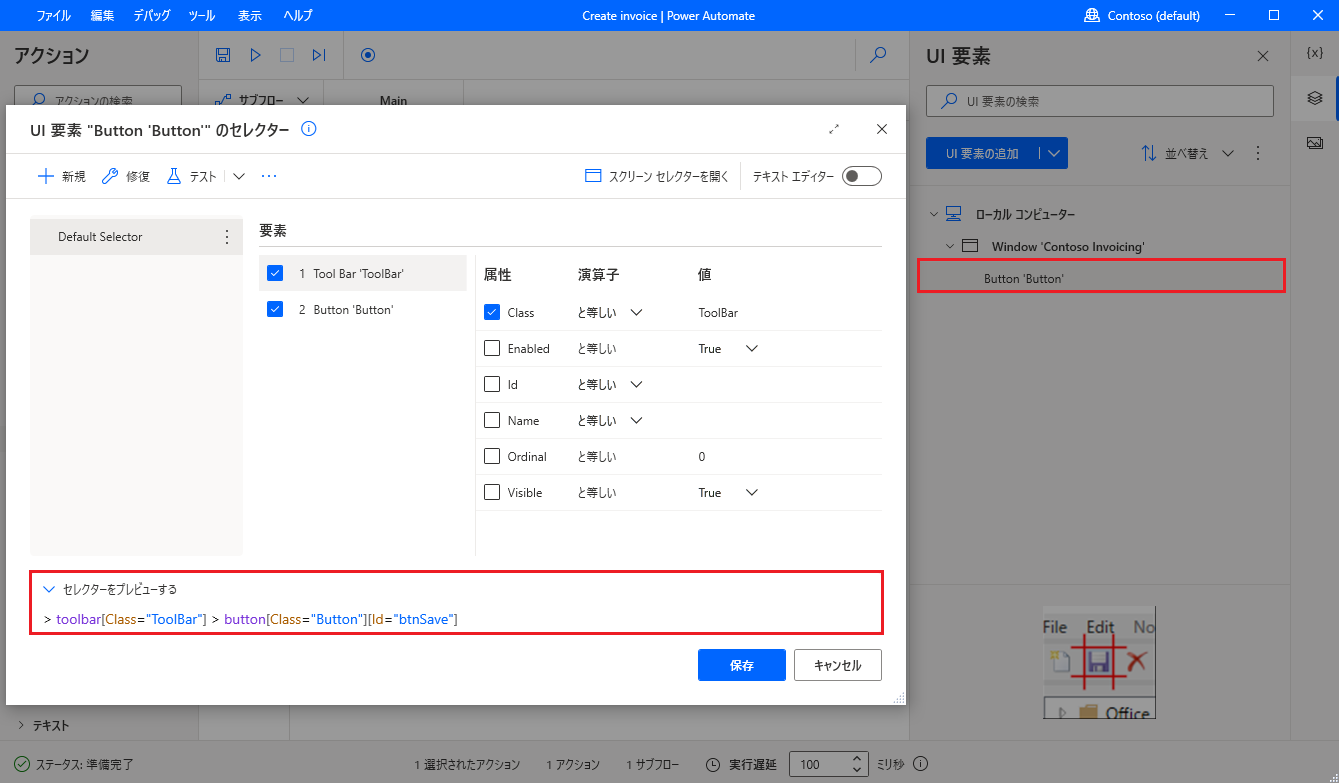Open the UI elements layers icon
This screenshot has height=783, width=1339.
tap(1315, 98)
